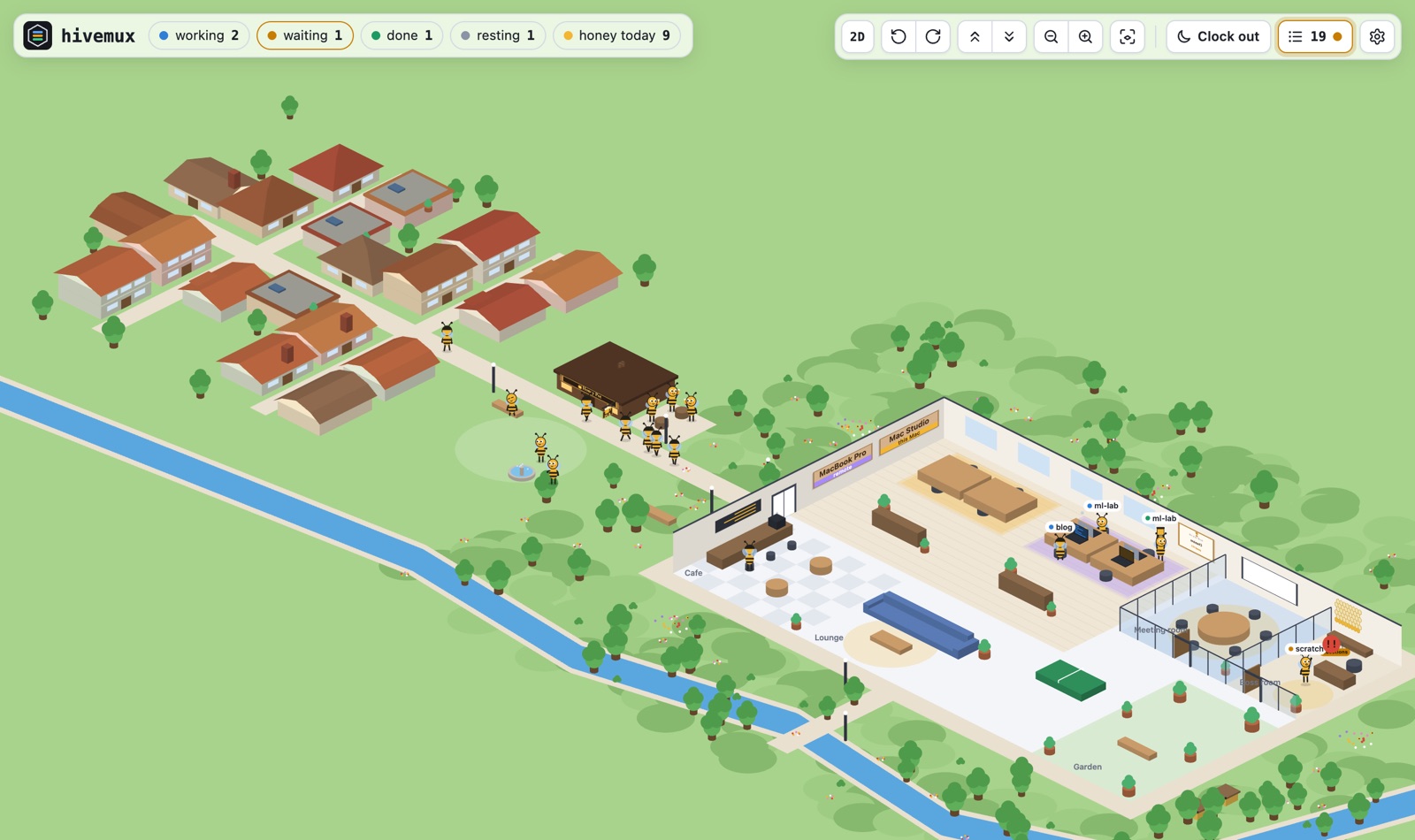Open settings with the gear icon
Screen dimensions: 1415x840
pyautogui.click(x=1377, y=36)
